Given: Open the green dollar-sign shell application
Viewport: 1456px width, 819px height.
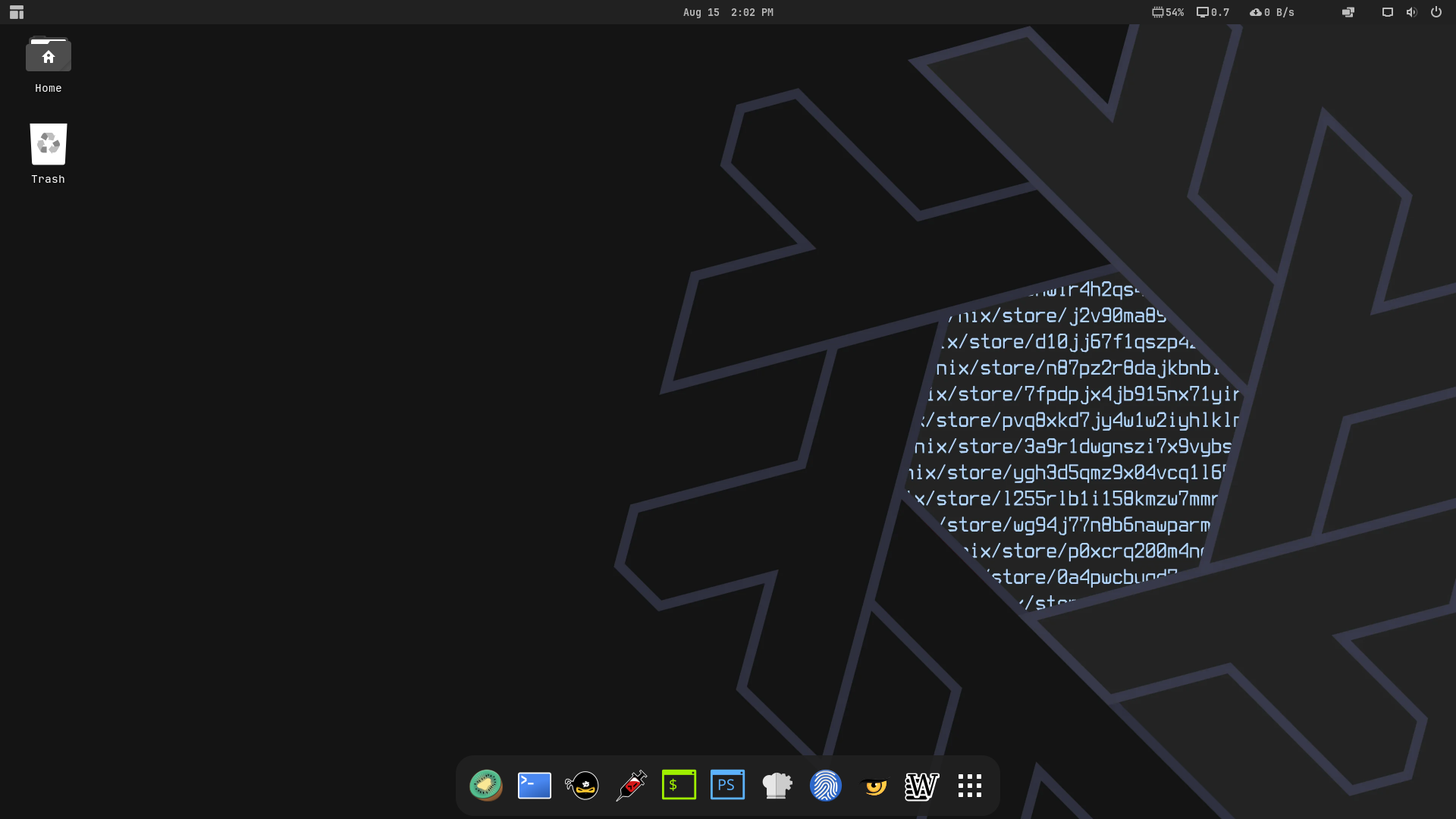Looking at the screenshot, I should click(679, 785).
